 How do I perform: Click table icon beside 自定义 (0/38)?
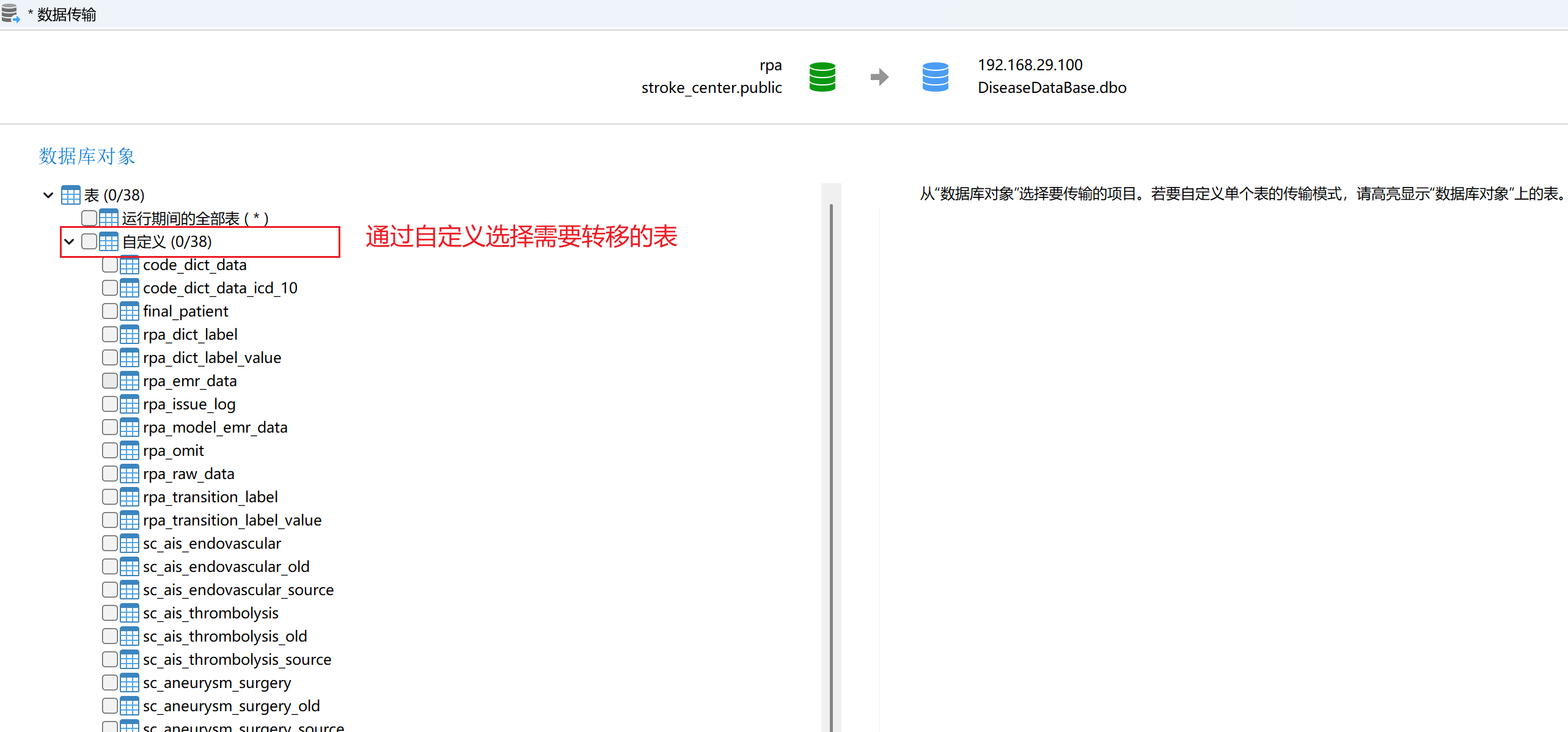coord(109,241)
